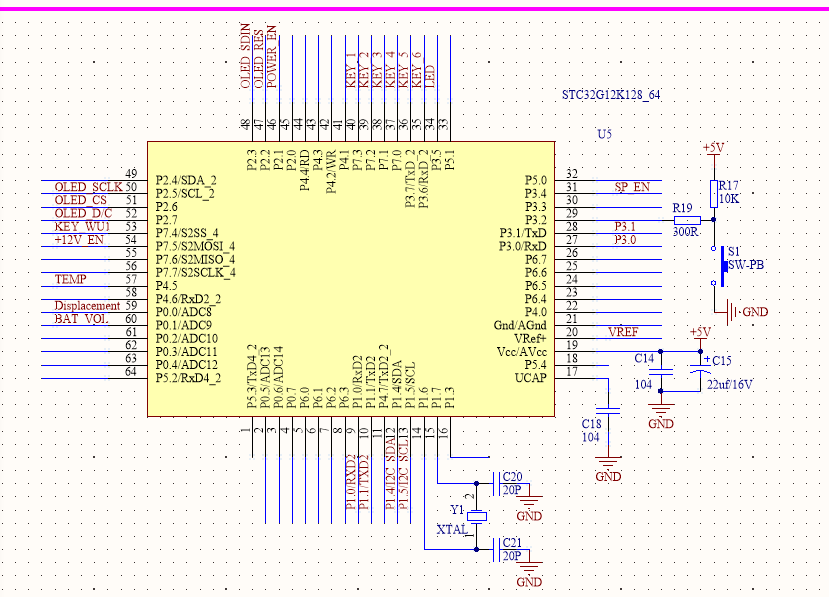Select the OLED_D/C net label

tap(83, 214)
